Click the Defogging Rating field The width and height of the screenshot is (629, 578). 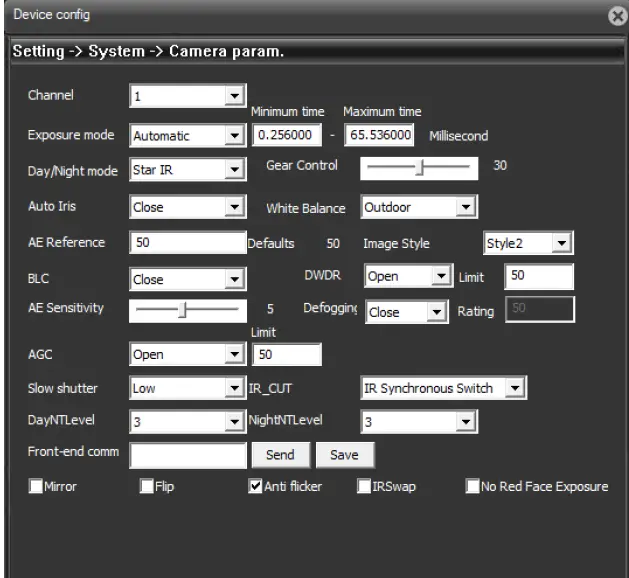click(x=540, y=309)
